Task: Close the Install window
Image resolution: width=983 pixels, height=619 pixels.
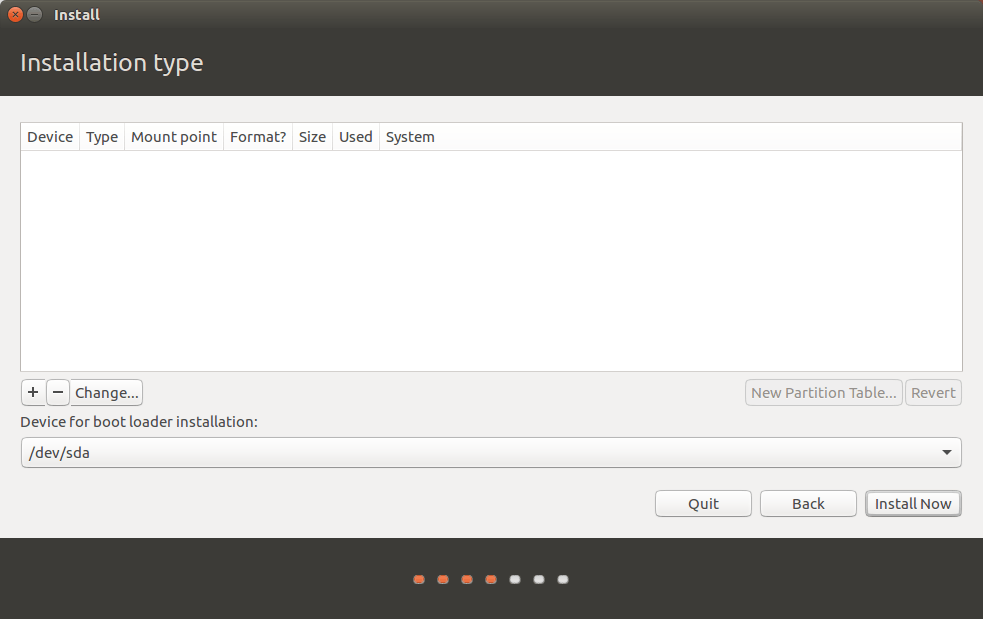Action: (15, 15)
